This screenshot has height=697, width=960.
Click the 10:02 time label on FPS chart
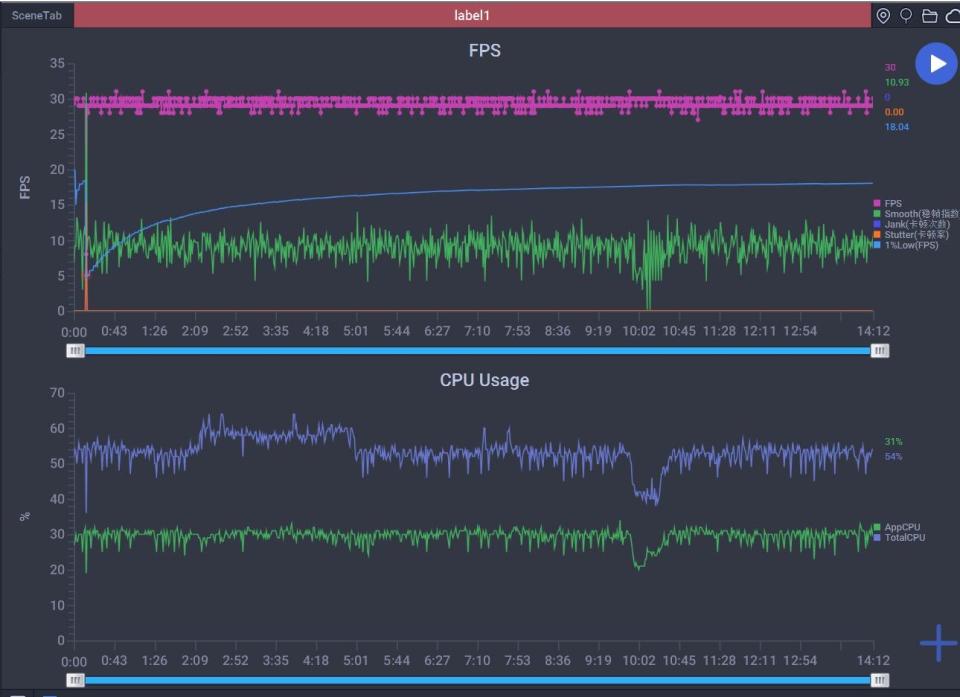tap(639, 331)
